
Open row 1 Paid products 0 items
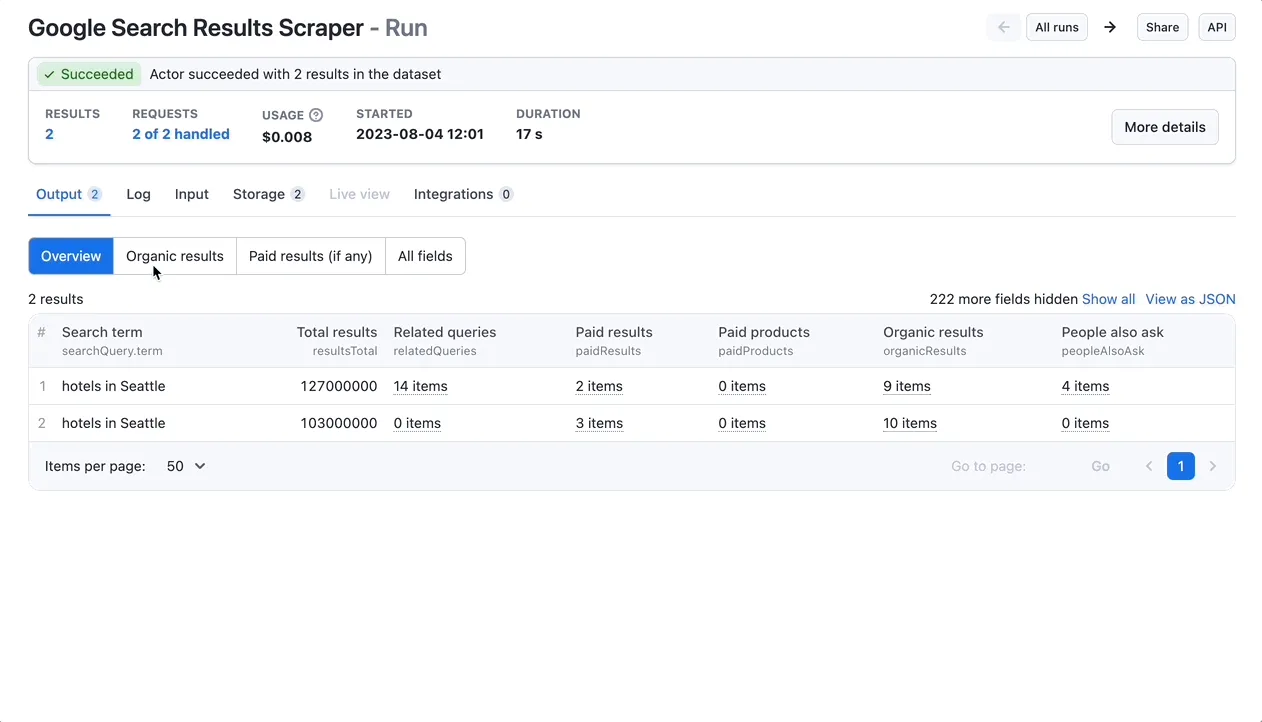742,386
